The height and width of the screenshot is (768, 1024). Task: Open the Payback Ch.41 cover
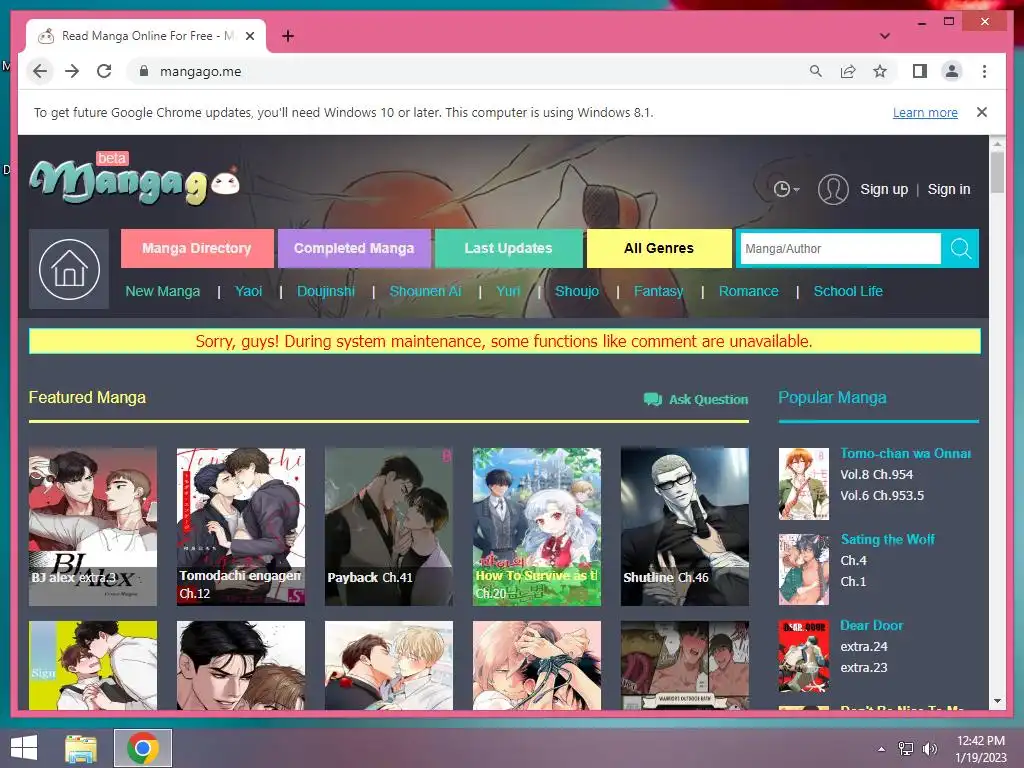tap(389, 526)
